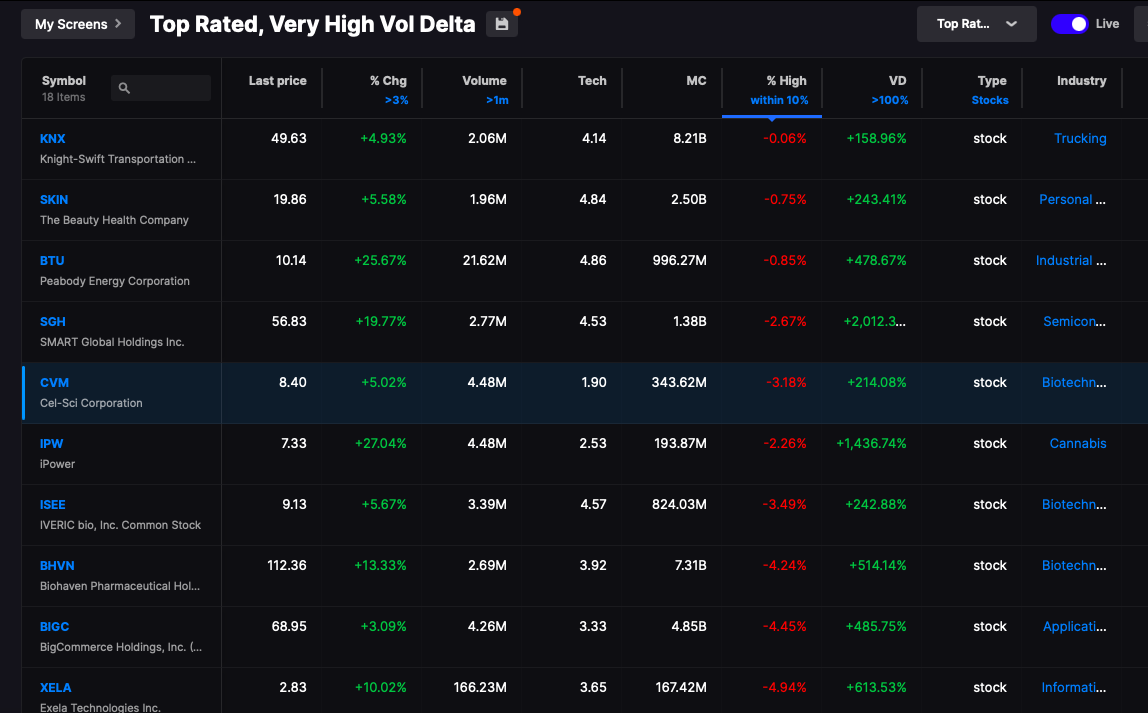Click XELA volume 166.23M
Image resolution: width=1148 pixels, height=713 pixels.
[480, 687]
